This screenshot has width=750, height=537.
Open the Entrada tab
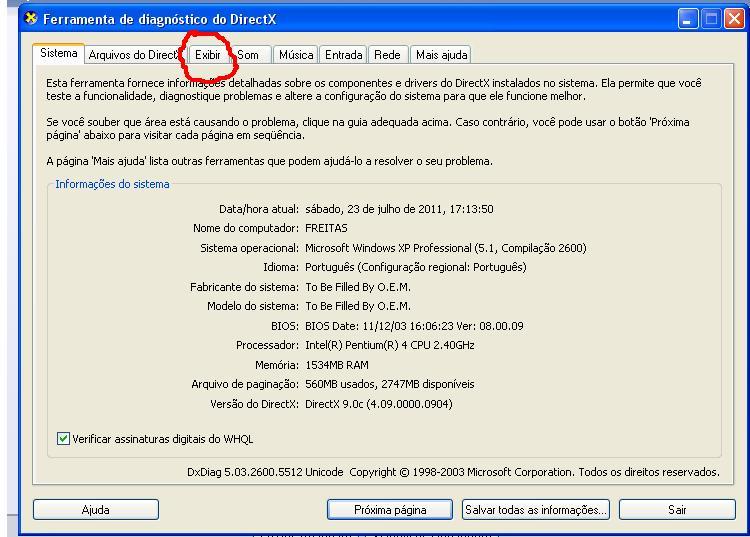coord(343,55)
